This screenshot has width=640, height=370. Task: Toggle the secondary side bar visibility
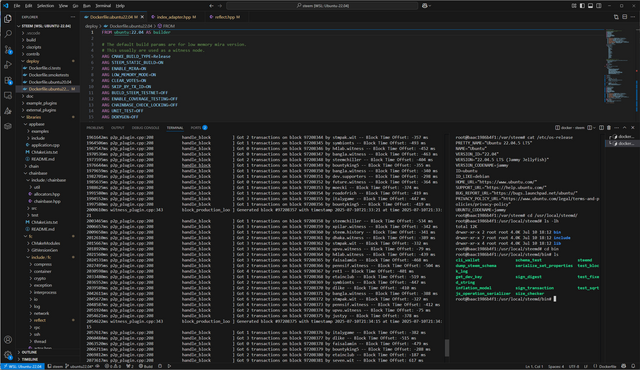tap(599, 6)
